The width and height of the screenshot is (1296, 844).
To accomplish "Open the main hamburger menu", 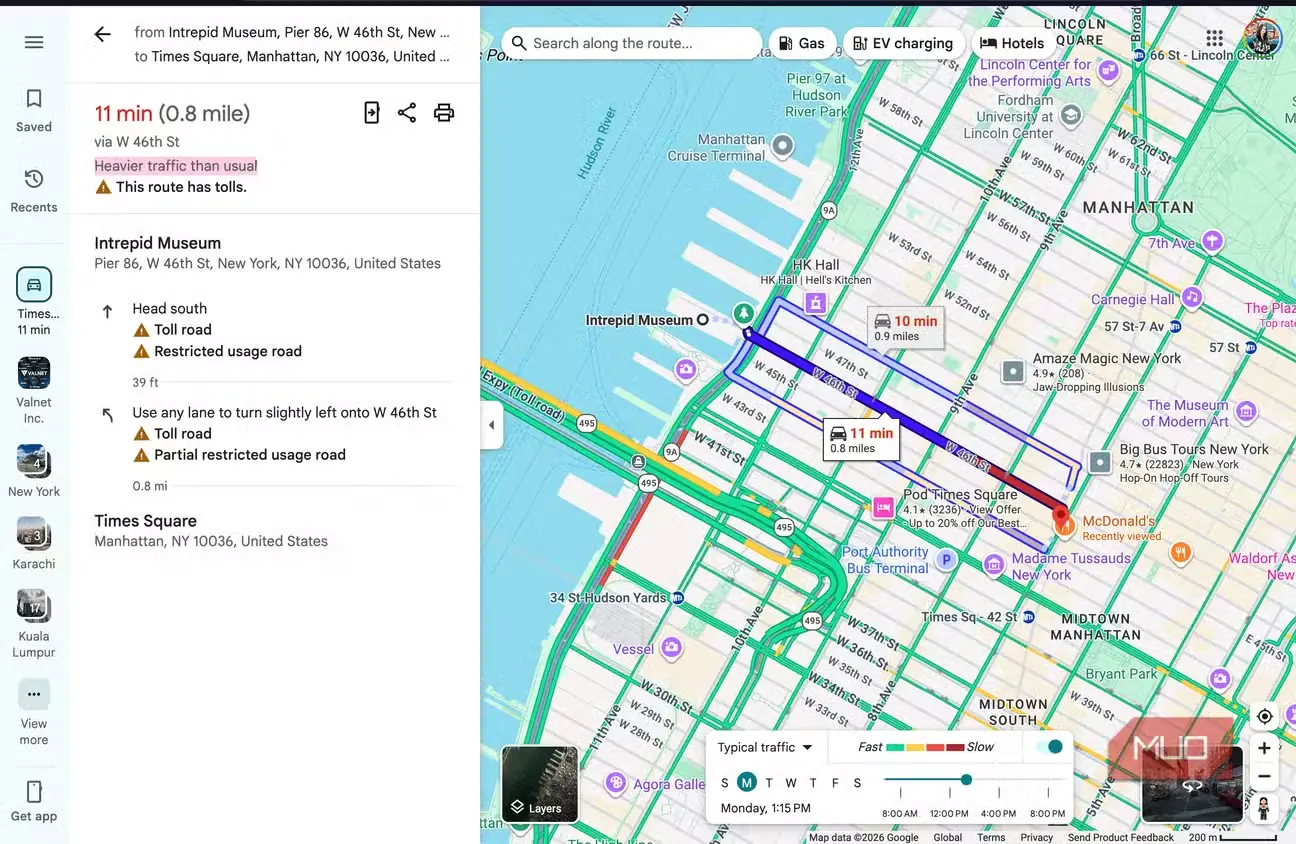I will click(x=34, y=42).
